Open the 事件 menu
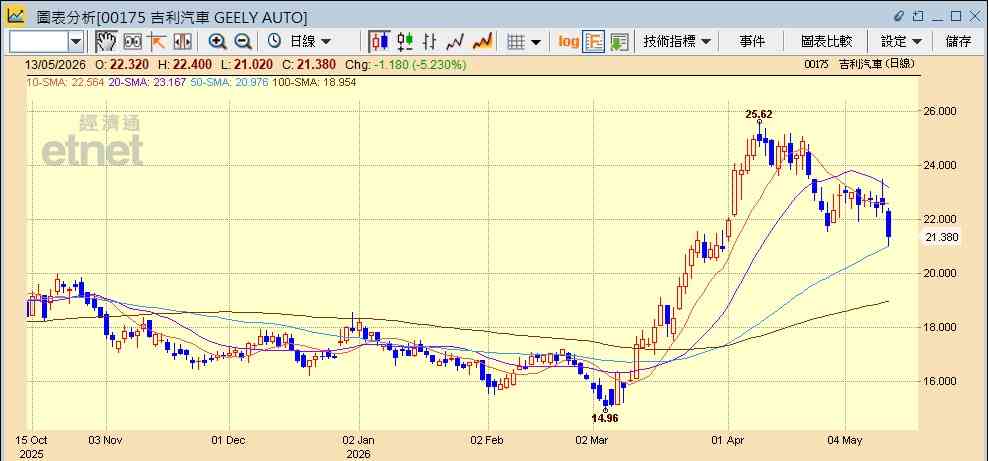989x461 pixels. pos(751,42)
